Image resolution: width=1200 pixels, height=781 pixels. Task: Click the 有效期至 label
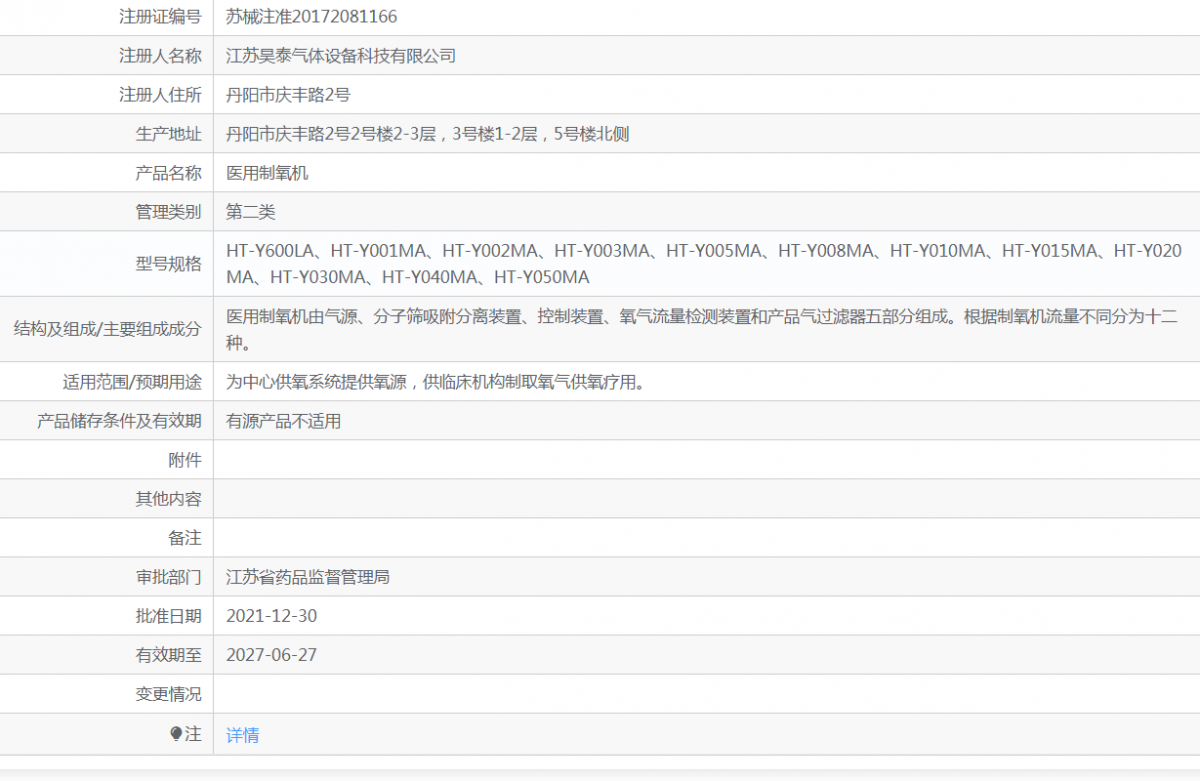(x=168, y=655)
